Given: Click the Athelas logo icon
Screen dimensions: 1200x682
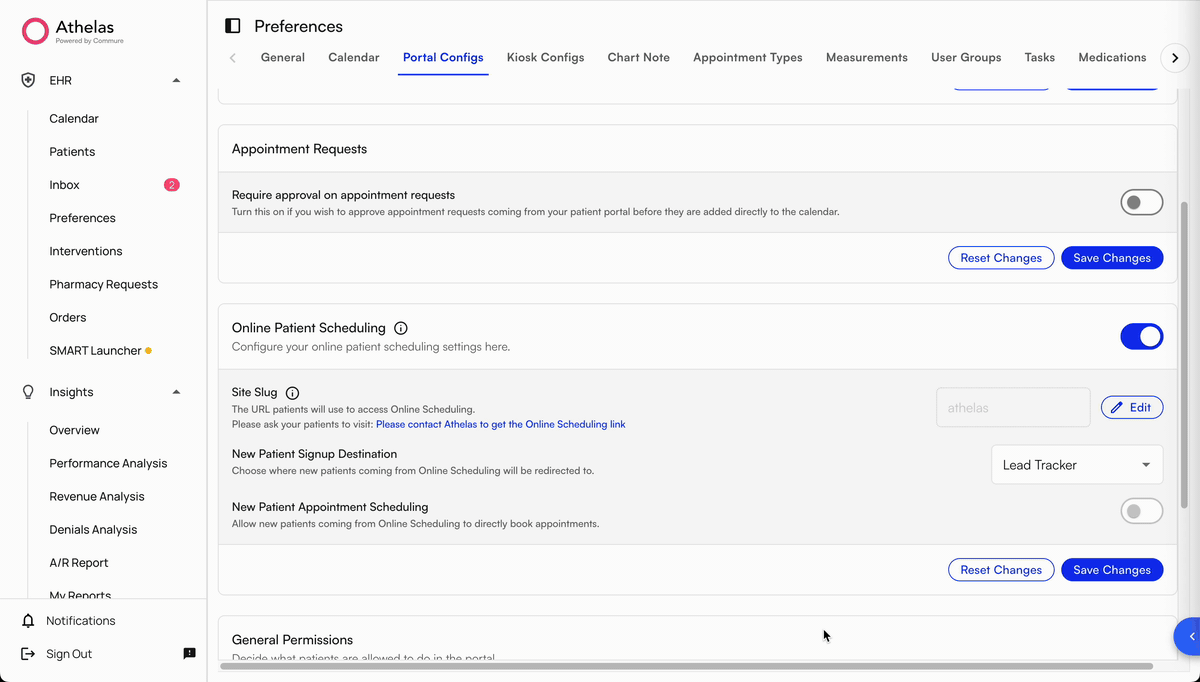Looking at the screenshot, I should pos(36,31).
